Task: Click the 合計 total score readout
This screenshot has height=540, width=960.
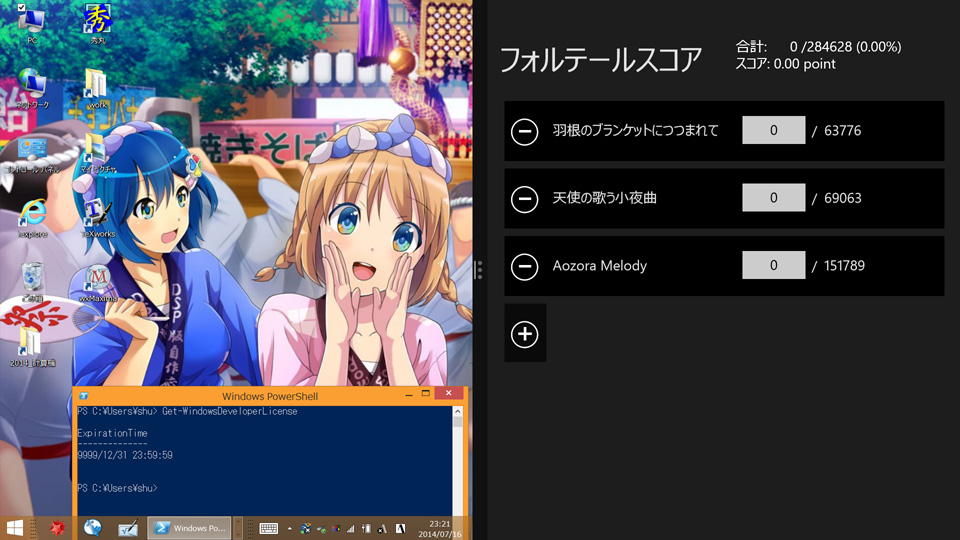Action: pos(818,47)
